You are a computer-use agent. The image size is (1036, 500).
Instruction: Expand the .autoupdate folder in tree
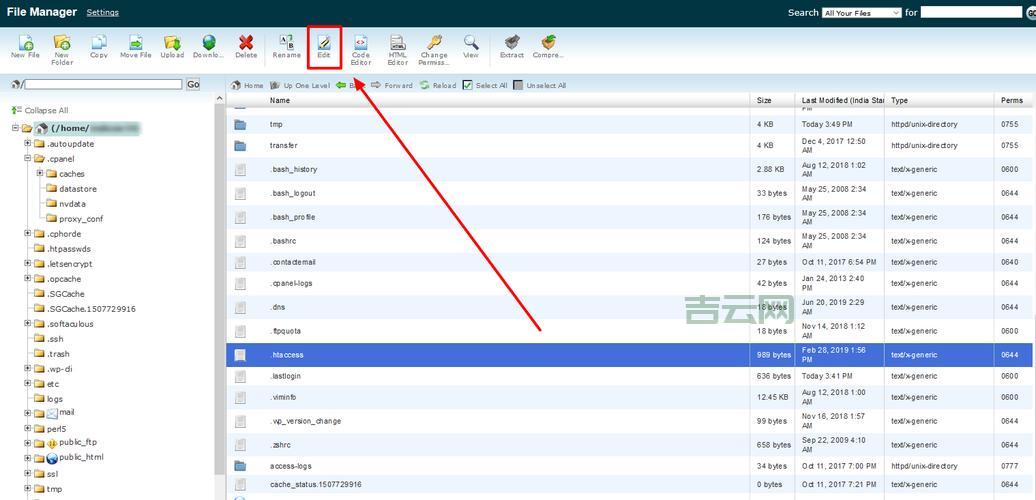28,144
